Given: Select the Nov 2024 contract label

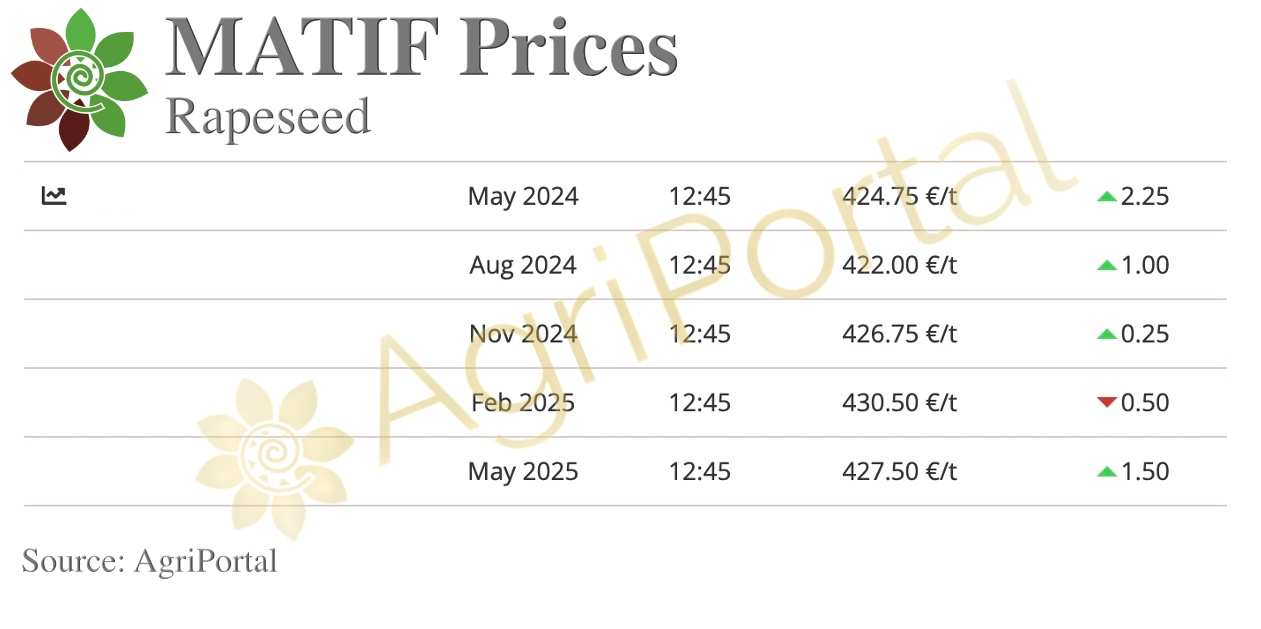Looking at the screenshot, I should (523, 334).
